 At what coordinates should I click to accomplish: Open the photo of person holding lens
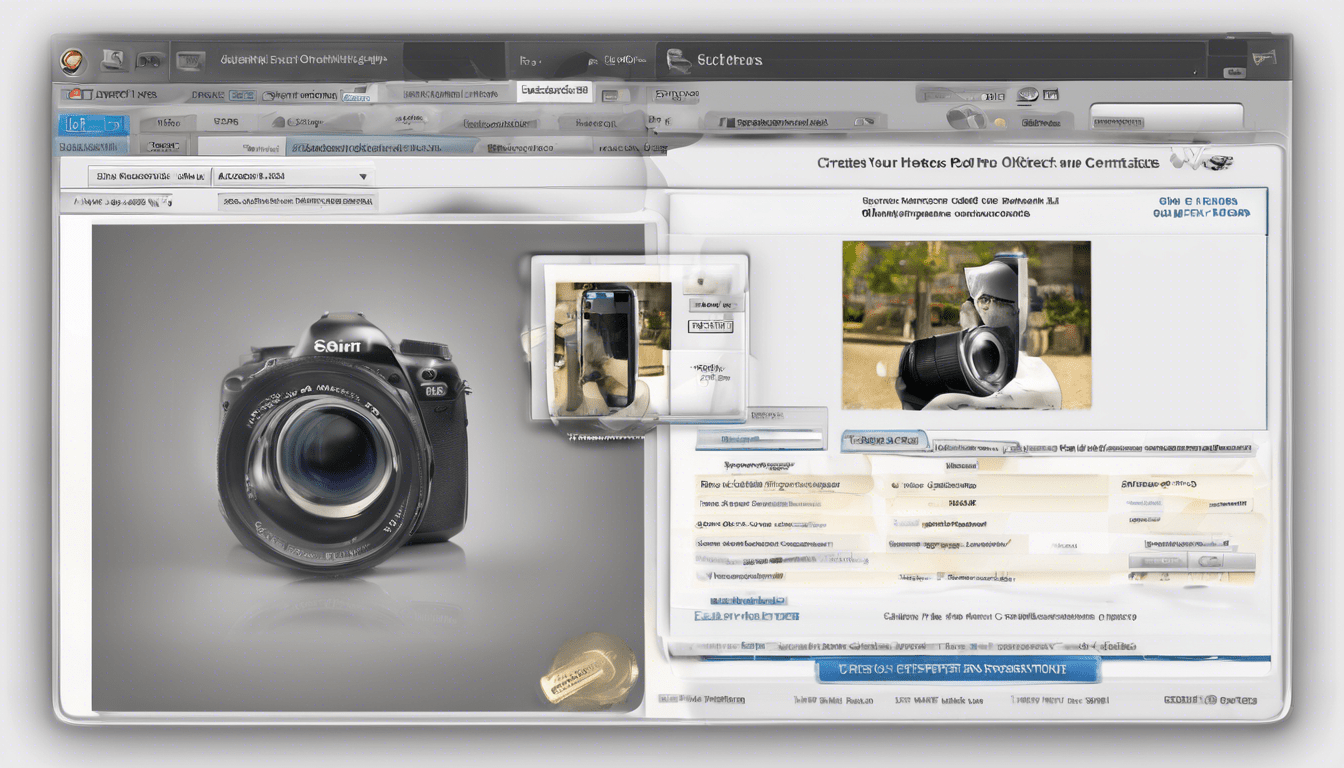coord(966,325)
